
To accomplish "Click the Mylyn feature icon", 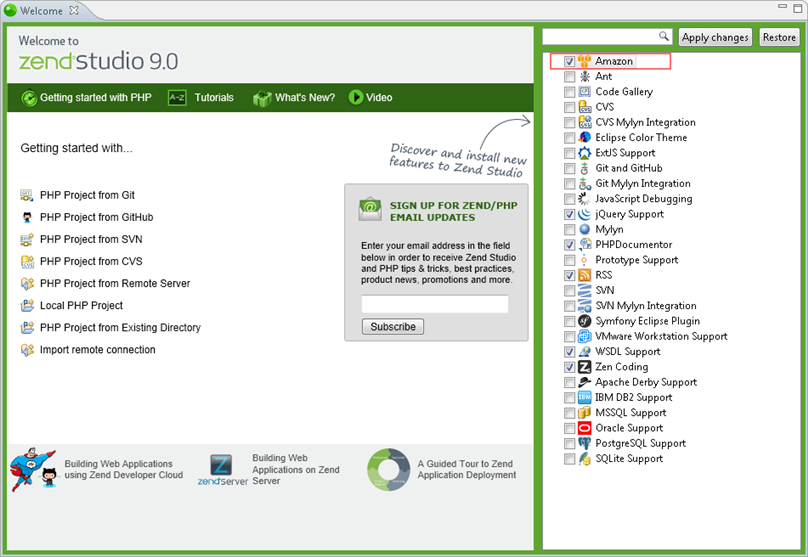I will tap(584, 229).
